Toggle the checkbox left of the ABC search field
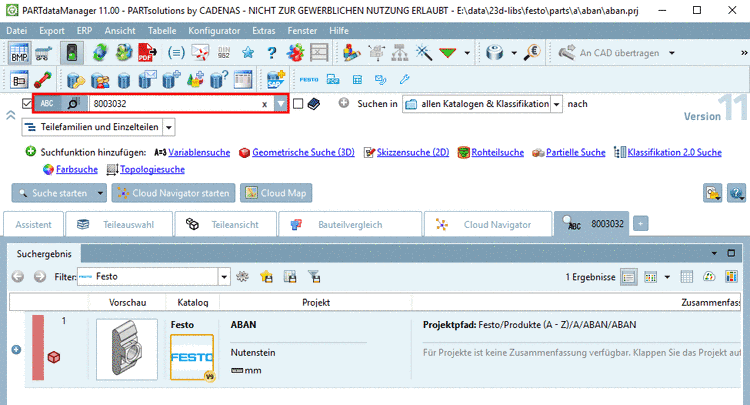 [27, 103]
